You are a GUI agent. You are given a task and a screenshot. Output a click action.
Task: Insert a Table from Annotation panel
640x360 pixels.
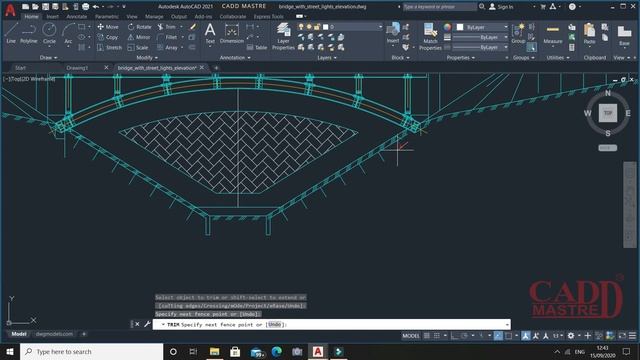(x=257, y=48)
